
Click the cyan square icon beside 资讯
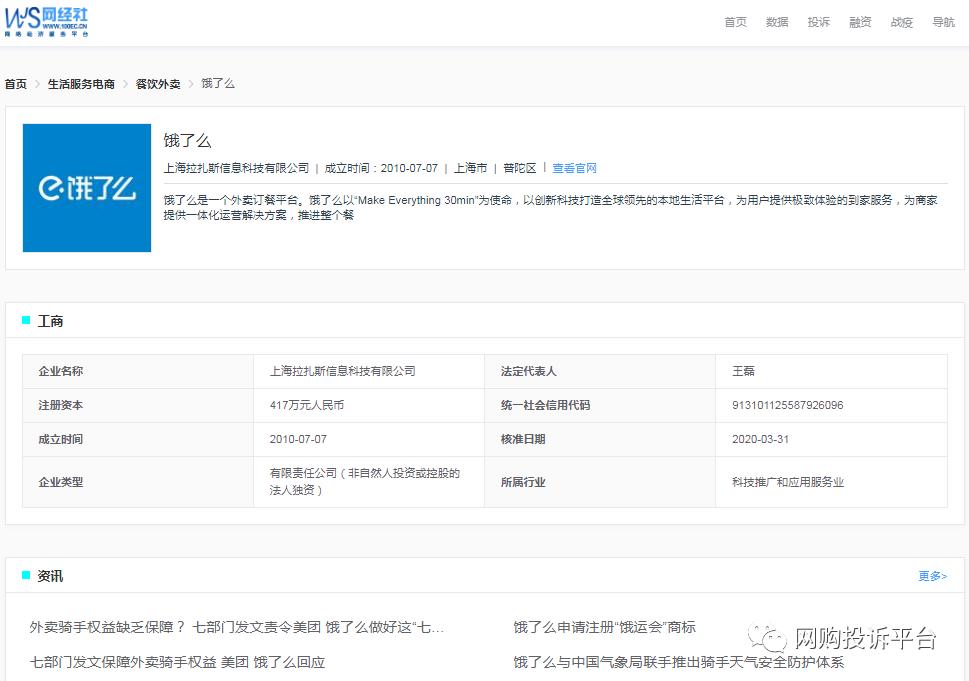tap(26, 575)
